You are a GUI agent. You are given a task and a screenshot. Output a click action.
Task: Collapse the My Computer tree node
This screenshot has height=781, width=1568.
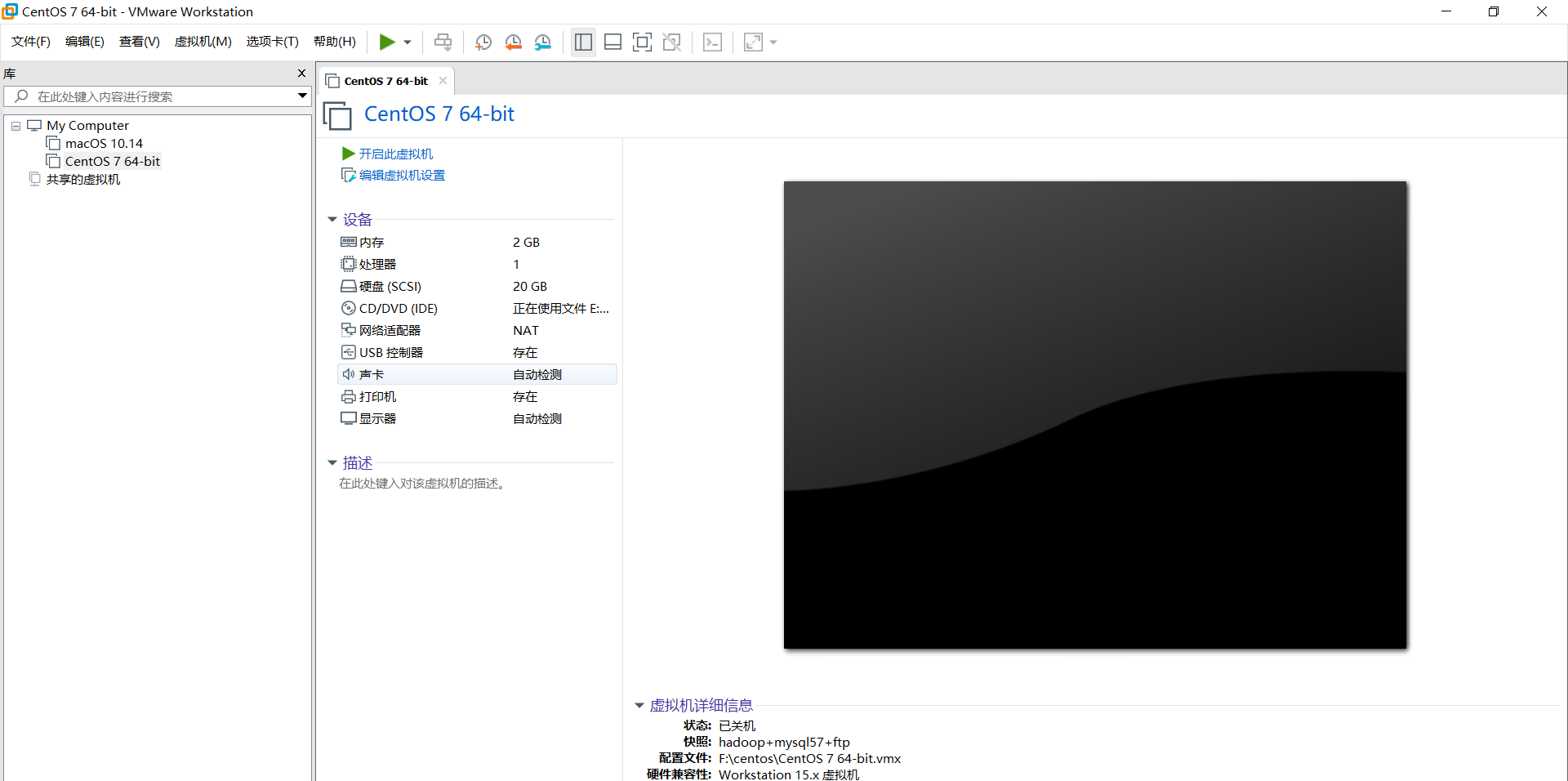15,125
